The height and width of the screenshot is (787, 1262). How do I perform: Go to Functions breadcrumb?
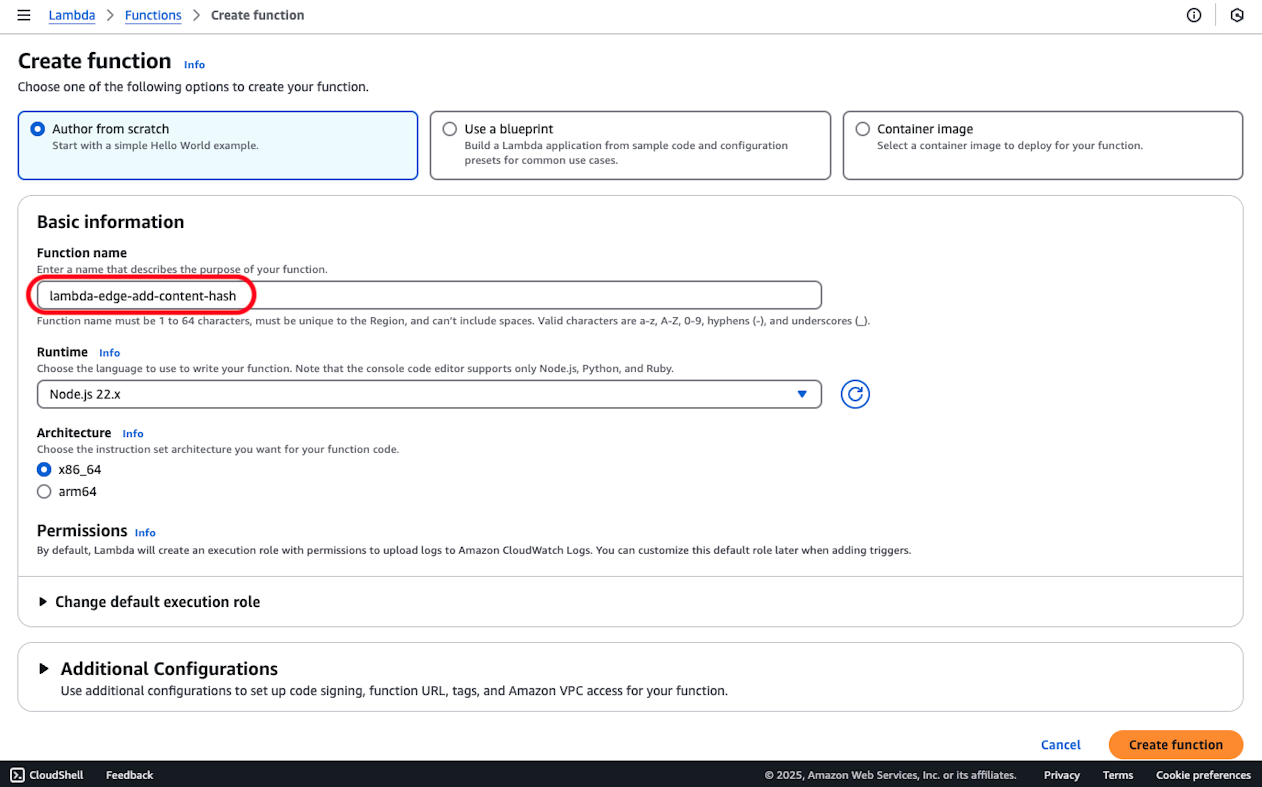[153, 15]
